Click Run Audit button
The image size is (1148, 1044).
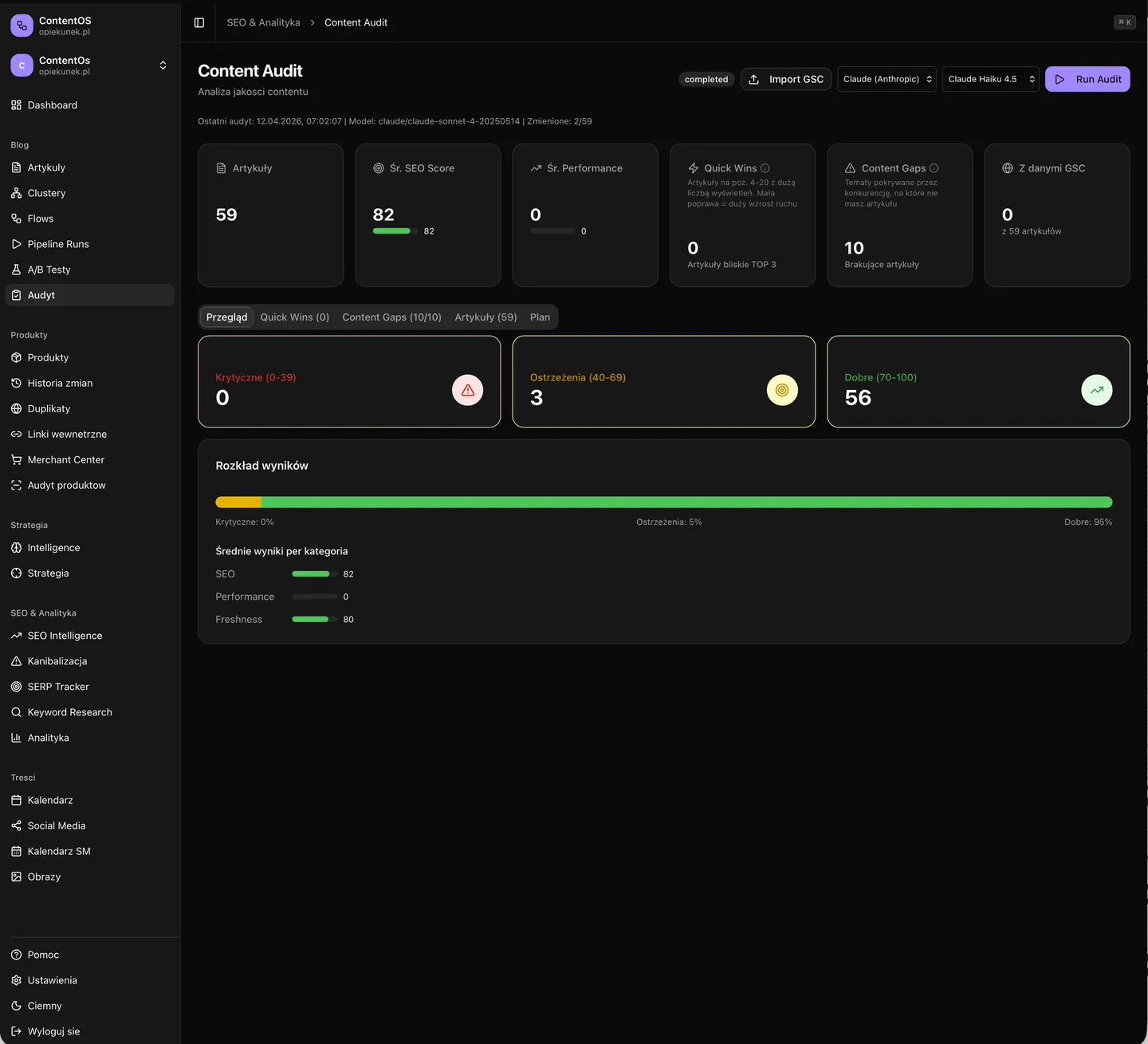[x=1087, y=79]
